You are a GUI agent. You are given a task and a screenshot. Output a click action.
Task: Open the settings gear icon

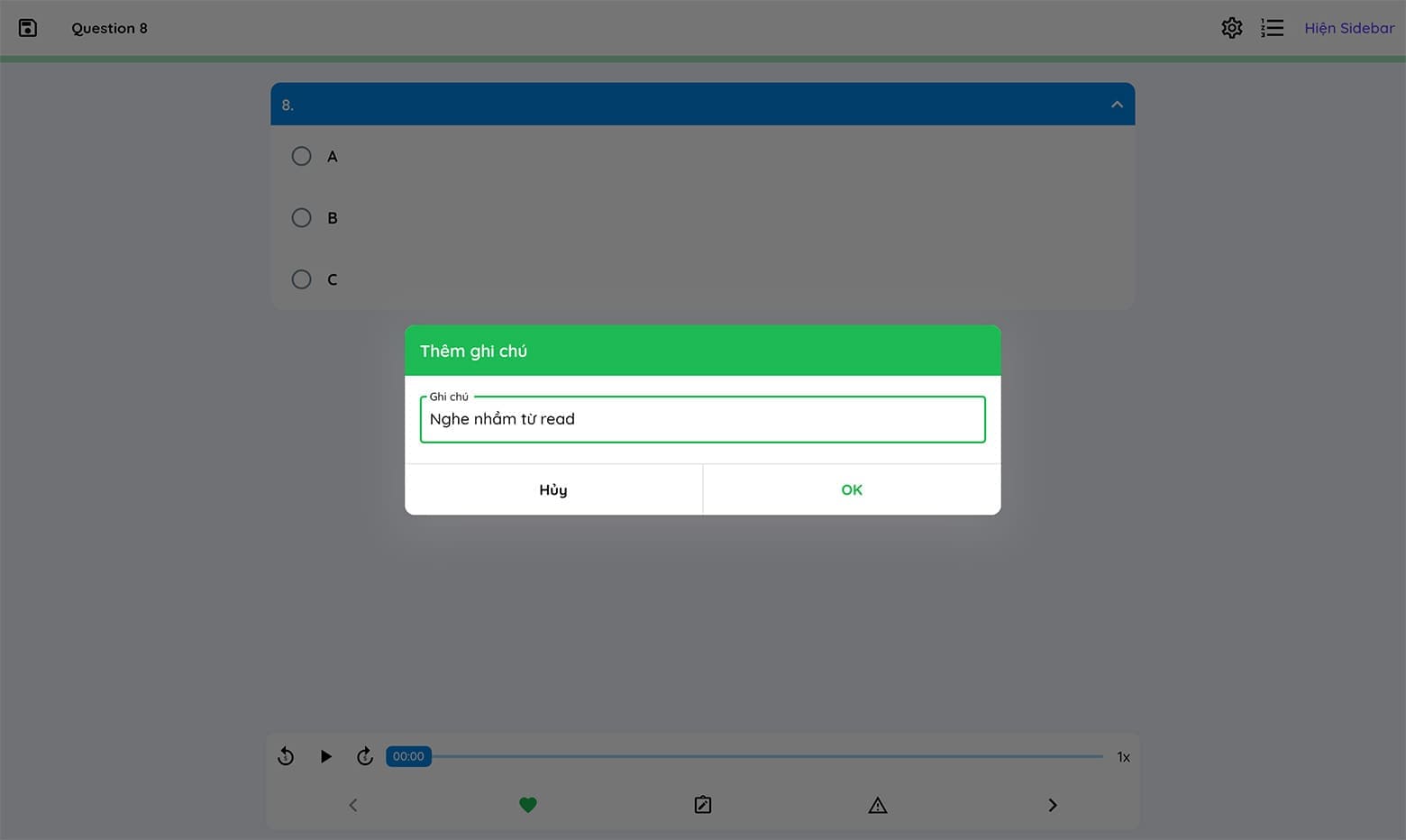click(1231, 28)
